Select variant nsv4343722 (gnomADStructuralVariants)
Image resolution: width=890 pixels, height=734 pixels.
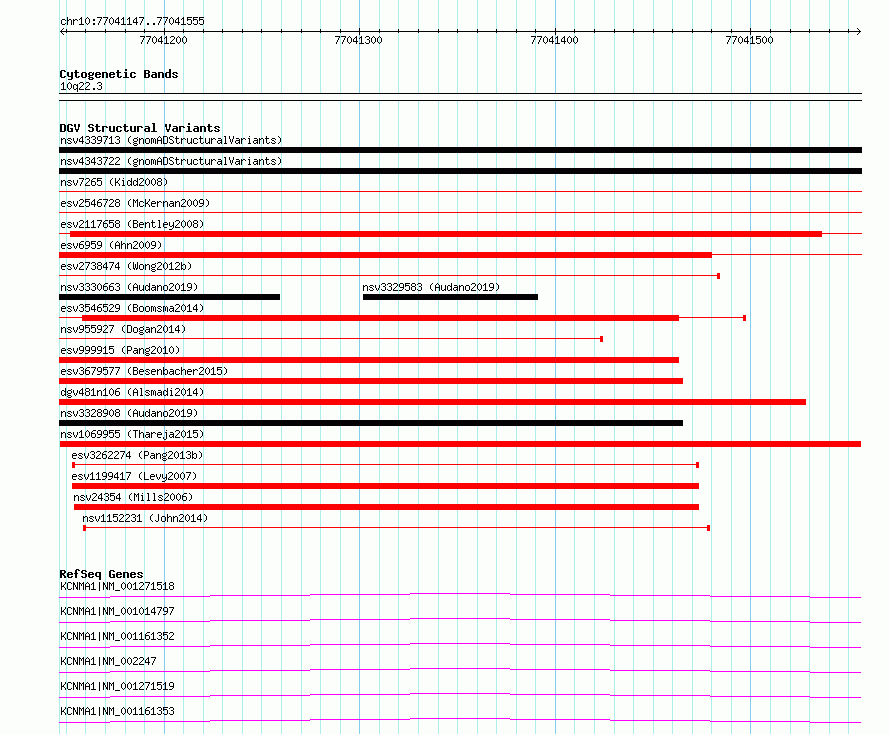point(171,161)
